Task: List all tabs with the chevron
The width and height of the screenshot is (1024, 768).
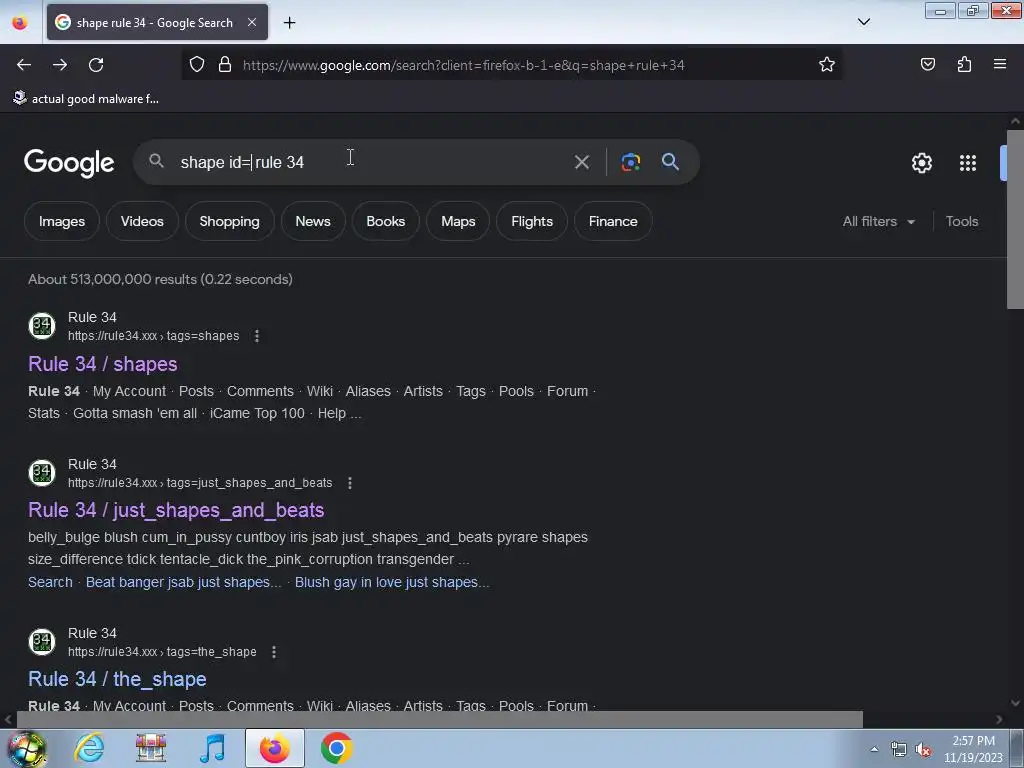Action: [x=863, y=22]
